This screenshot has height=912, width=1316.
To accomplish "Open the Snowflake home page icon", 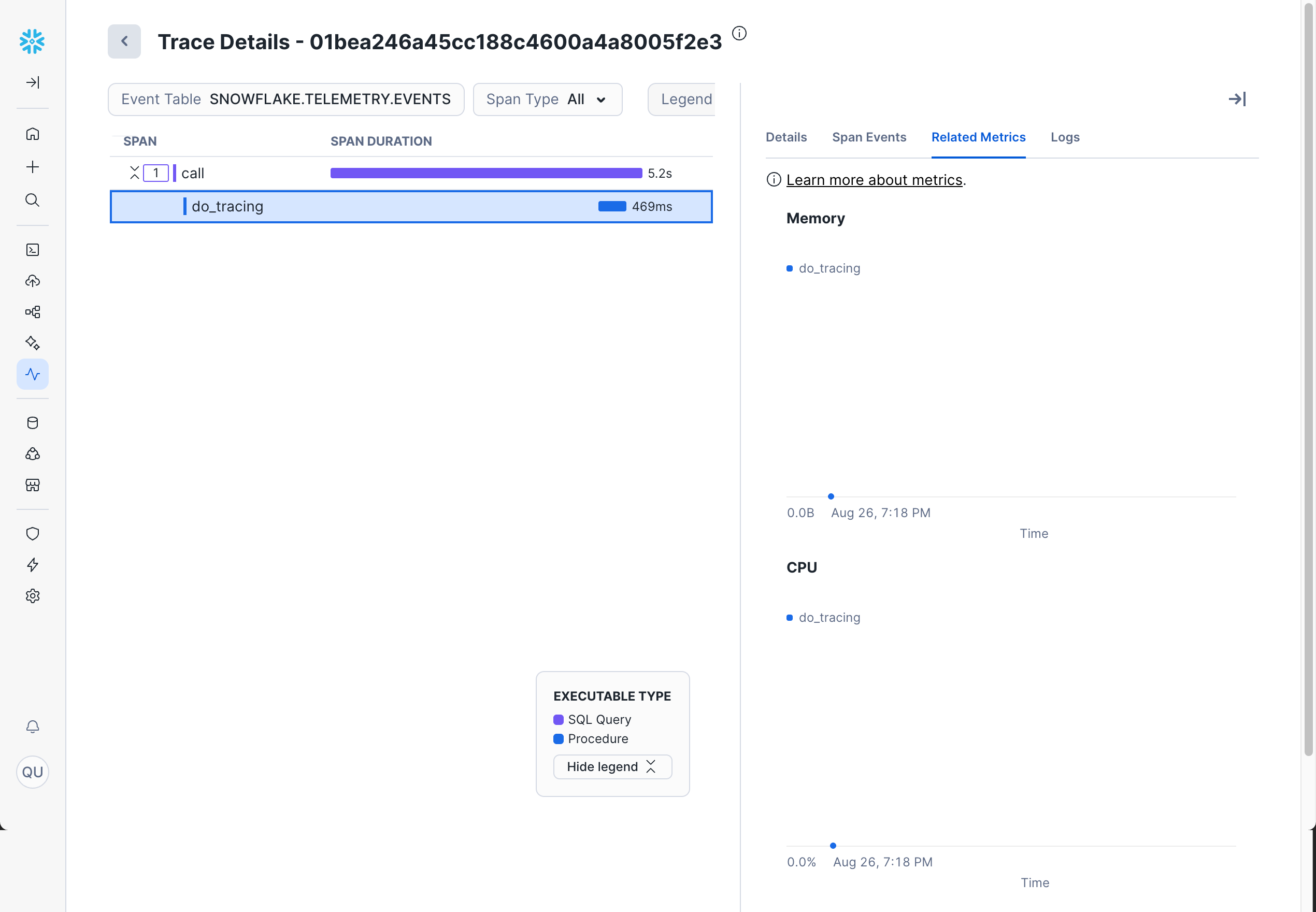I will tap(33, 133).
